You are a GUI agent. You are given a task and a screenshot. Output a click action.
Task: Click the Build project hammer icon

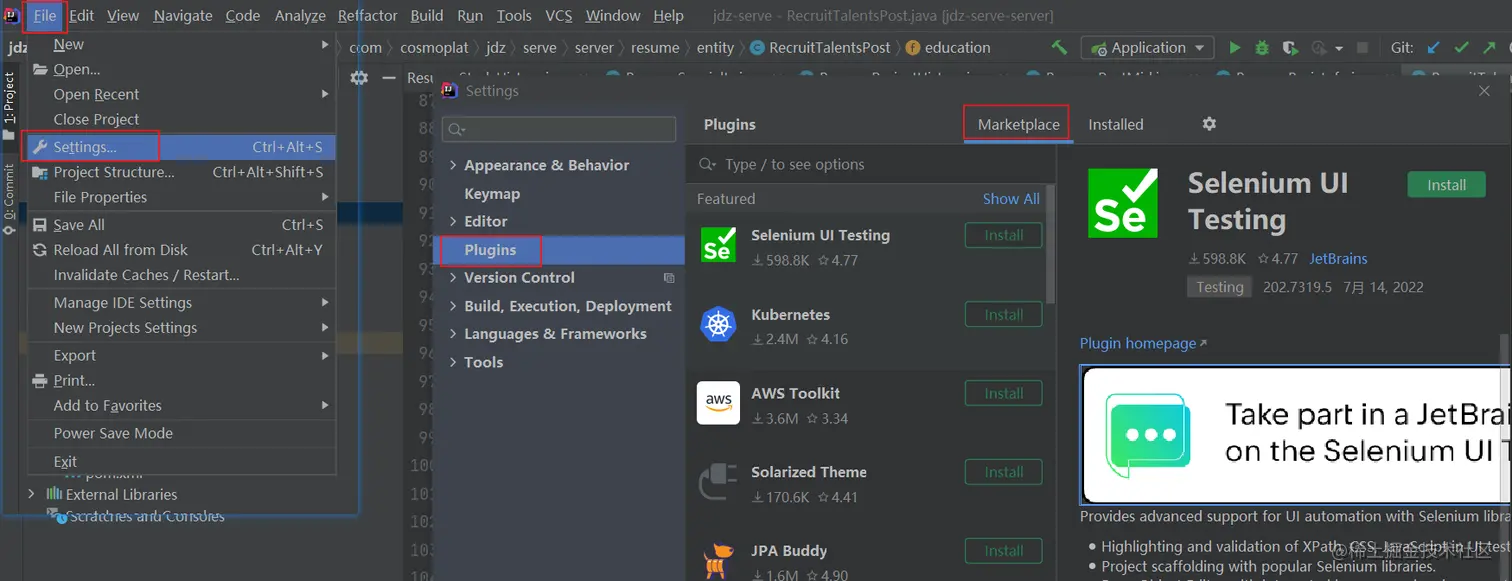pyautogui.click(x=1059, y=47)
